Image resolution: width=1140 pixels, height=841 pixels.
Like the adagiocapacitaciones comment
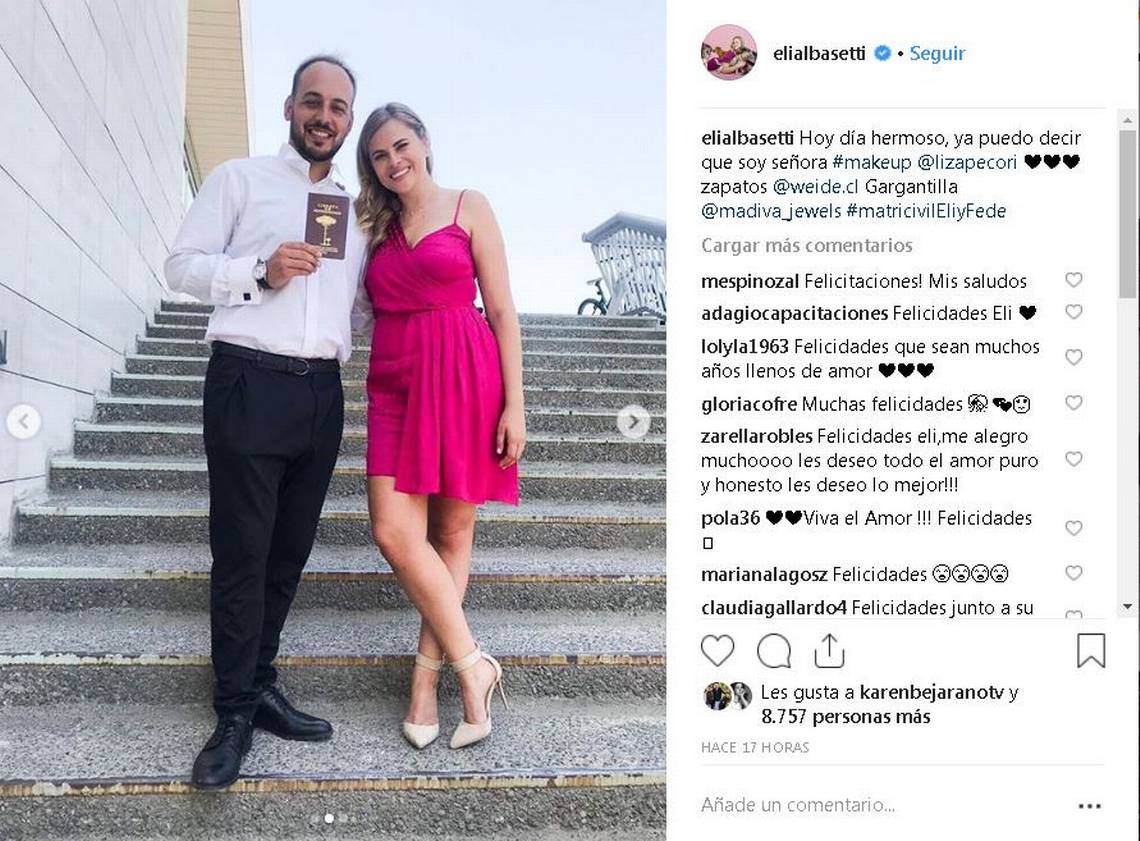tap(1074, 312)
